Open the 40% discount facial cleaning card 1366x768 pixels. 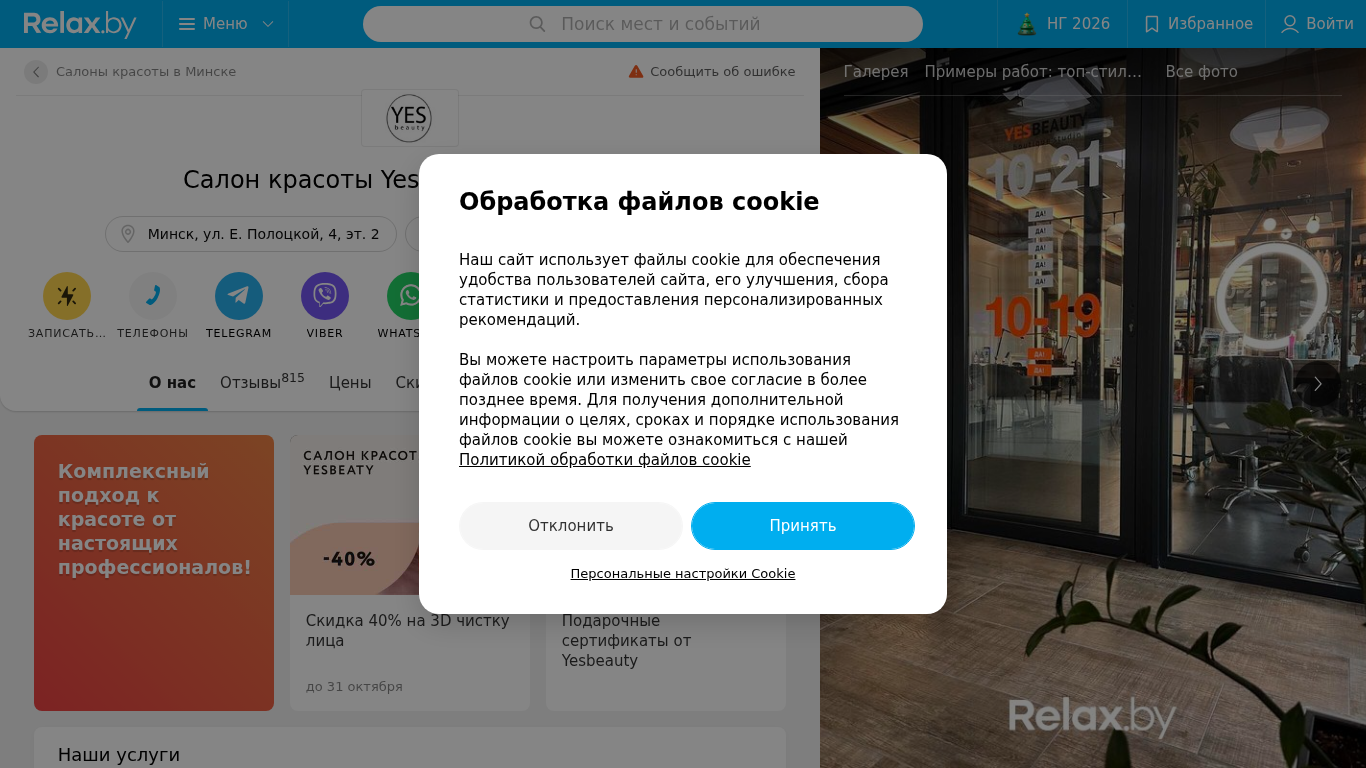coord(410,573)
